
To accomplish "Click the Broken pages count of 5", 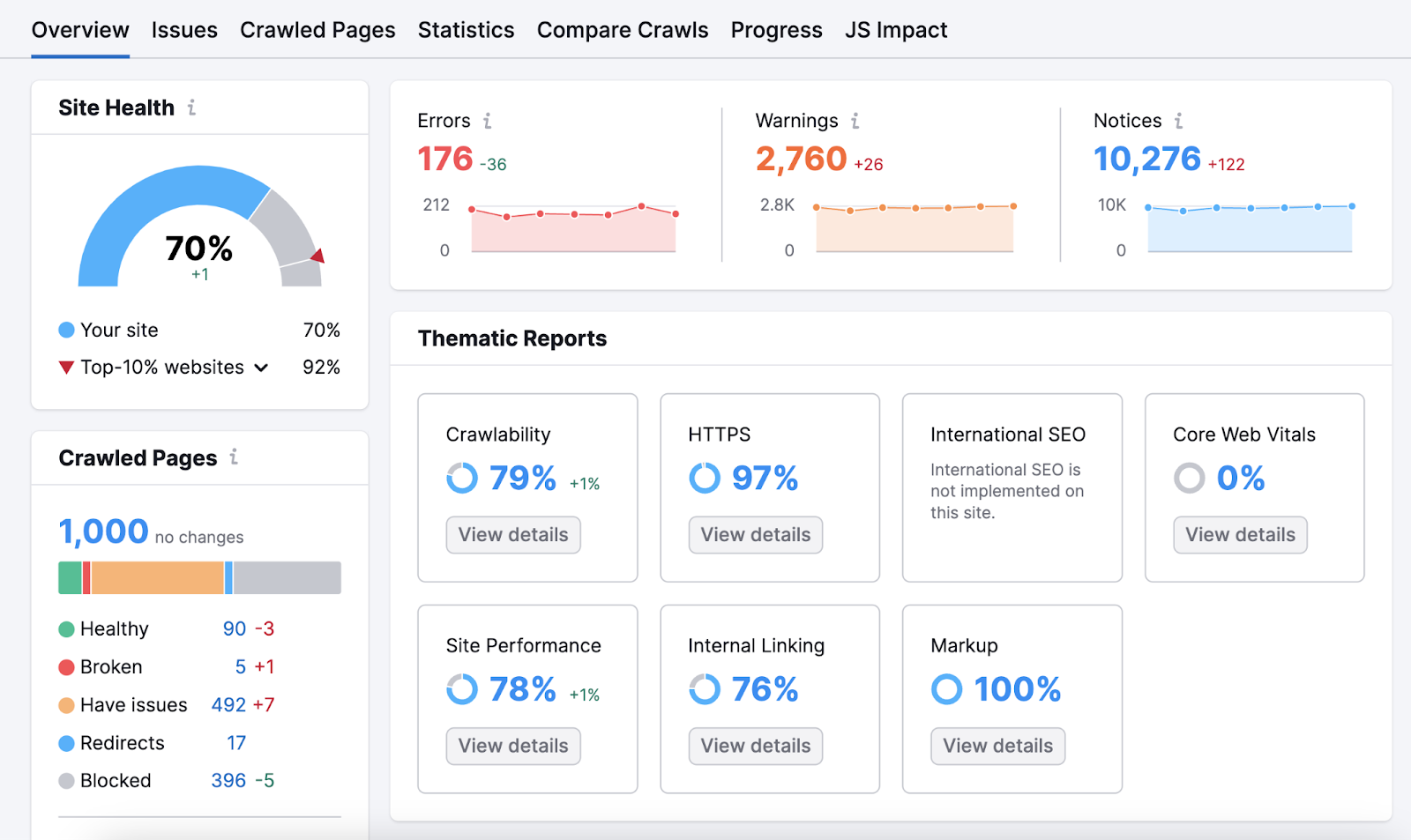I will coord(239,666).
